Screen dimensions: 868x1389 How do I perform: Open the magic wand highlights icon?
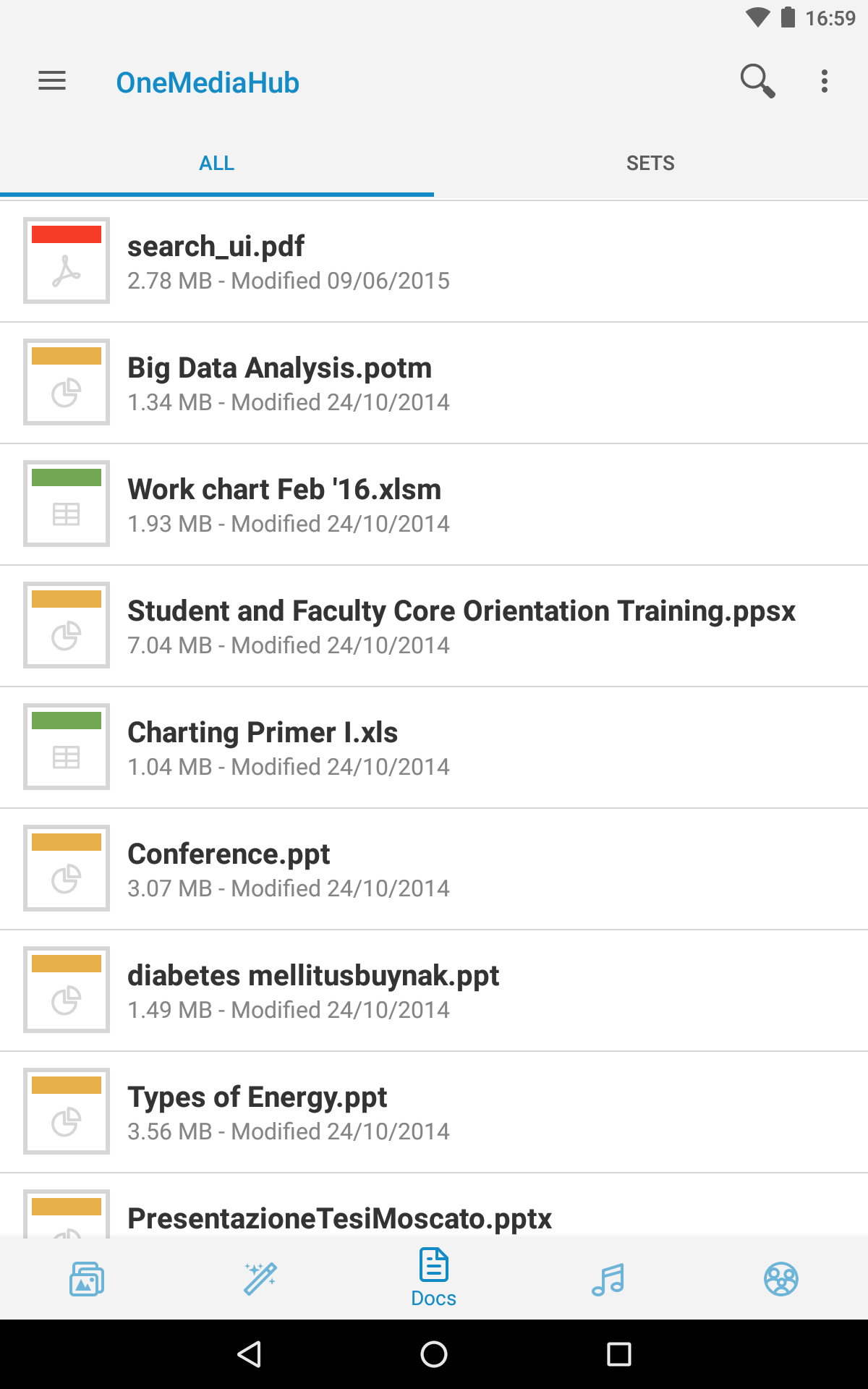point(260,1278)
